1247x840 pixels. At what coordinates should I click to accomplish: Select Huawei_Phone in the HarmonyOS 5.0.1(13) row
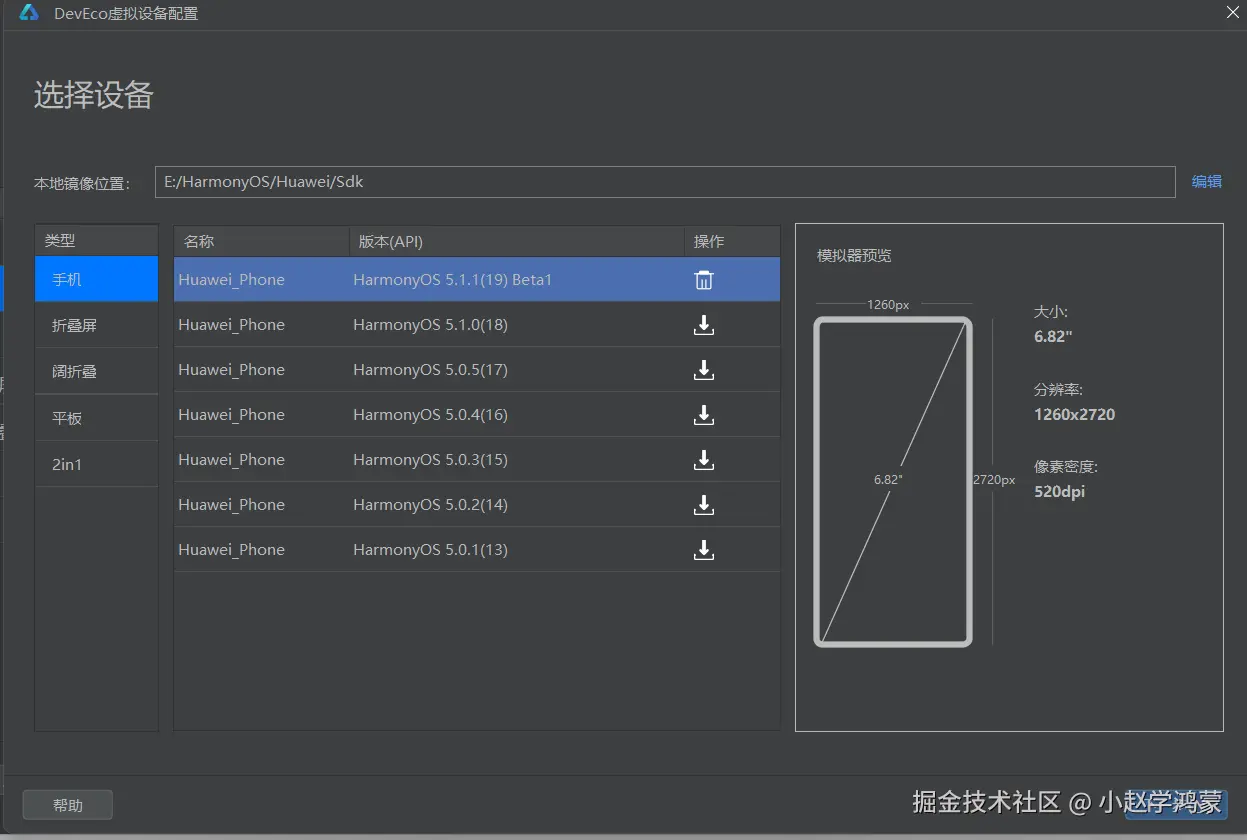pos(231,550)
